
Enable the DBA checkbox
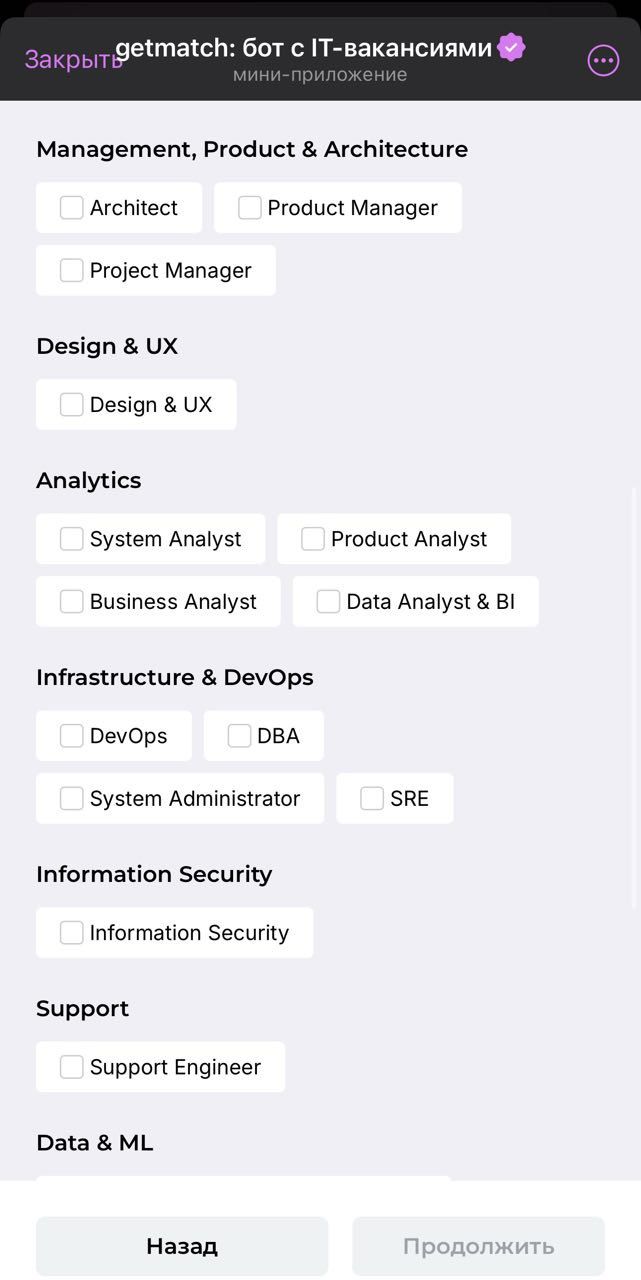239,735
